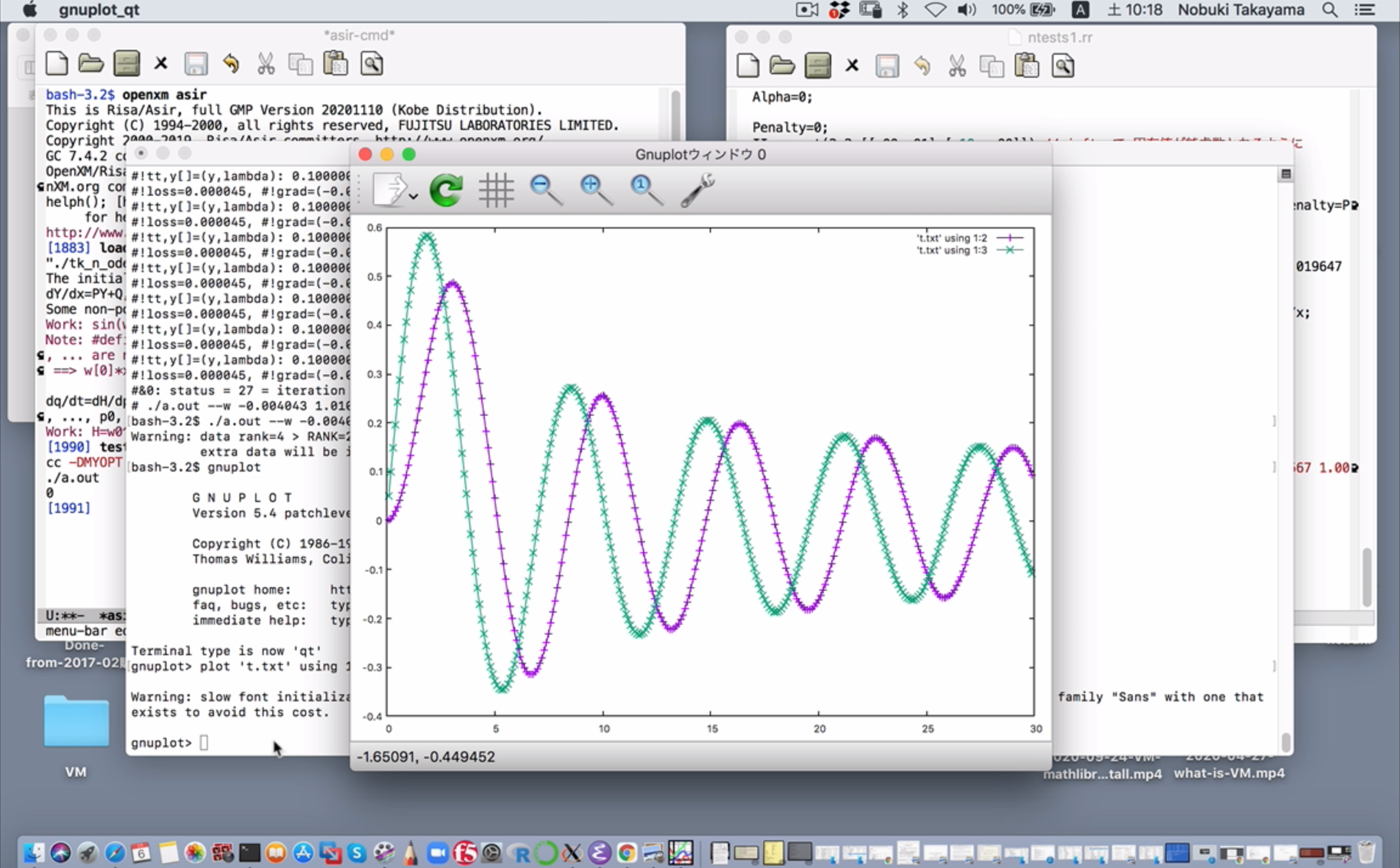The height and width of the screenshot is (868, 1400).
Task: Click the battery 100% status indicator
Action: click(1023, 10)
